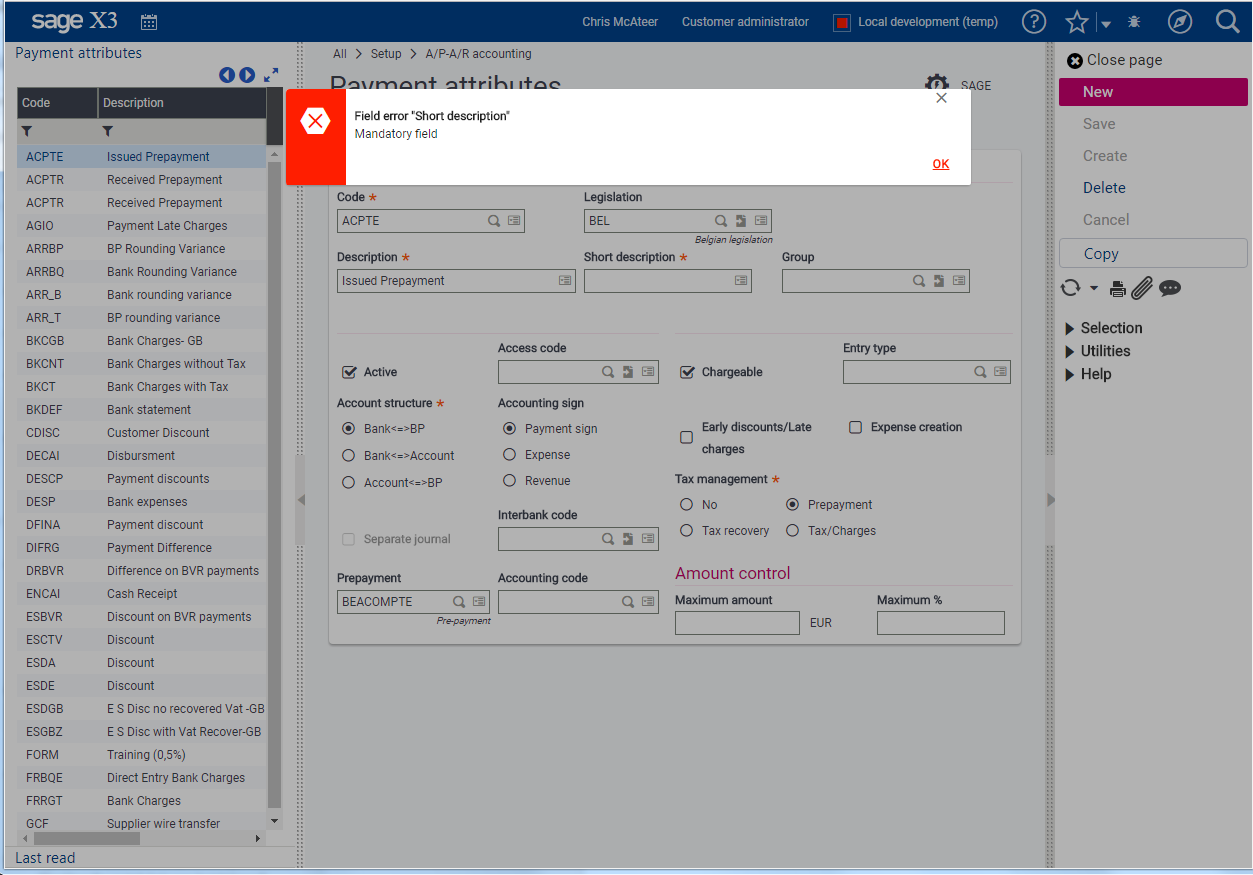The image size is (1253, 875).
Task: Select Tax recovery tax management option
Action: point(687,531)
